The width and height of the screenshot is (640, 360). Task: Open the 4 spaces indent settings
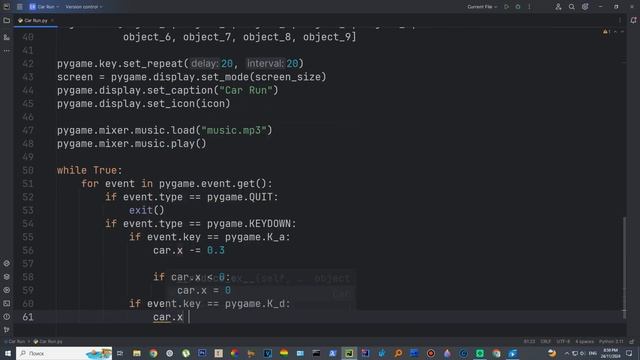pyautogui.click(x=584, y=341)
